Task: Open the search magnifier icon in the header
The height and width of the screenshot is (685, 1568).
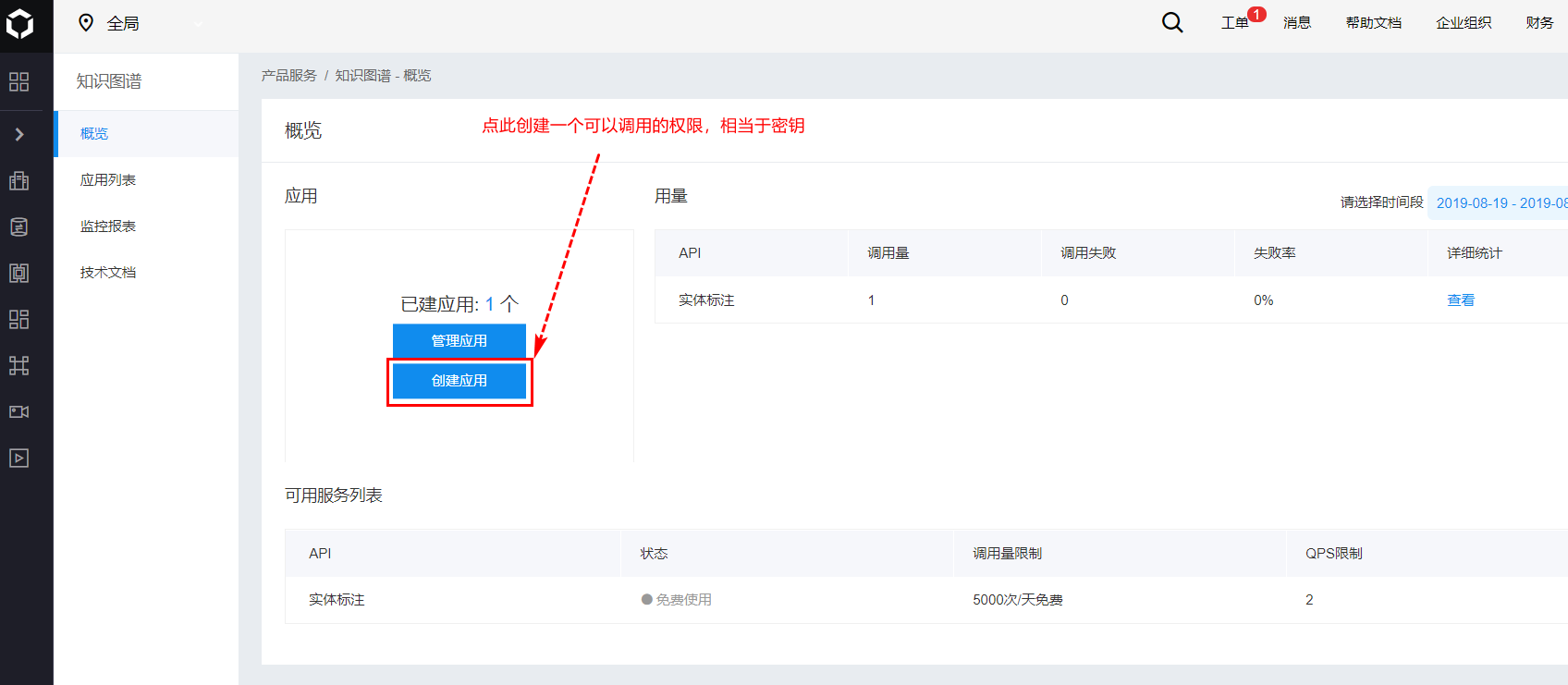Action: pos(1172,23)
